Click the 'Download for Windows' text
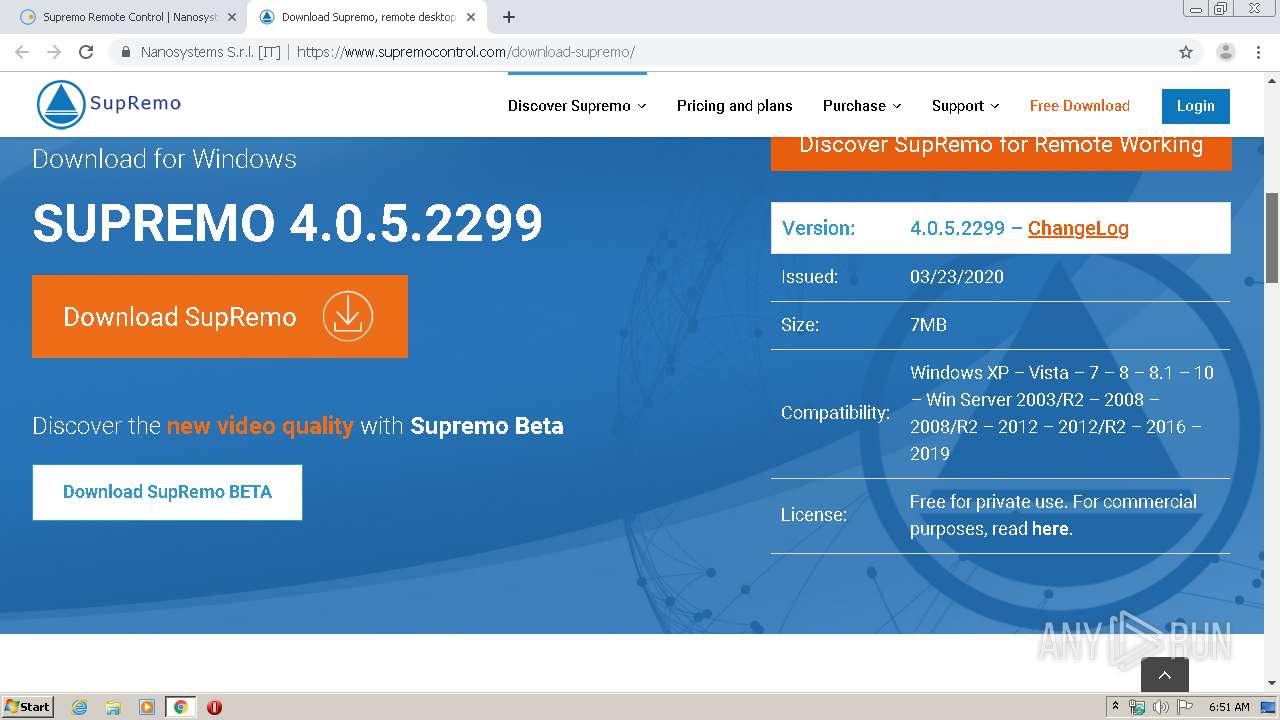The image size is (1280, 720). pos(165,159)
